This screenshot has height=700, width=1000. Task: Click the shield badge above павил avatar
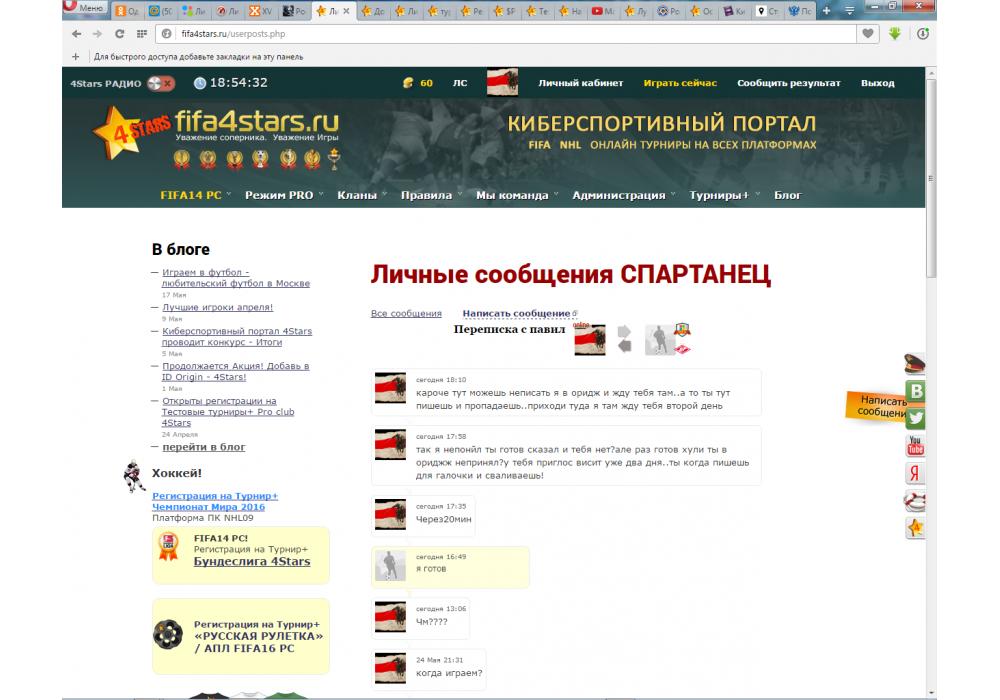click(682, 330)
